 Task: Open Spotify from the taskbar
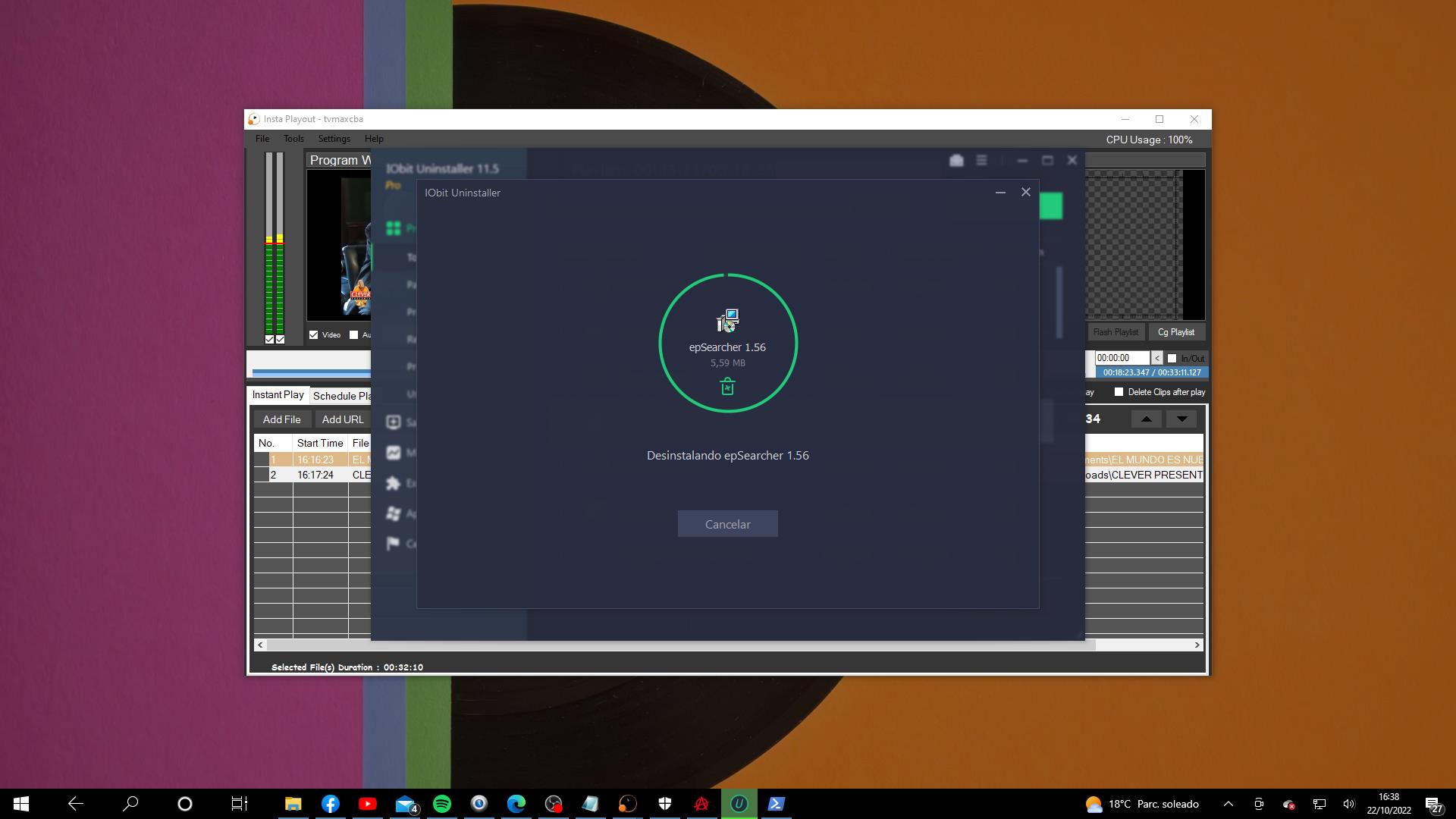(442, 804)
